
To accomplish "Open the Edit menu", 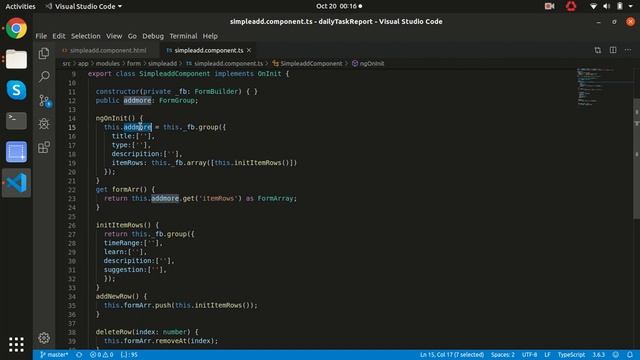I will [59, 36].
